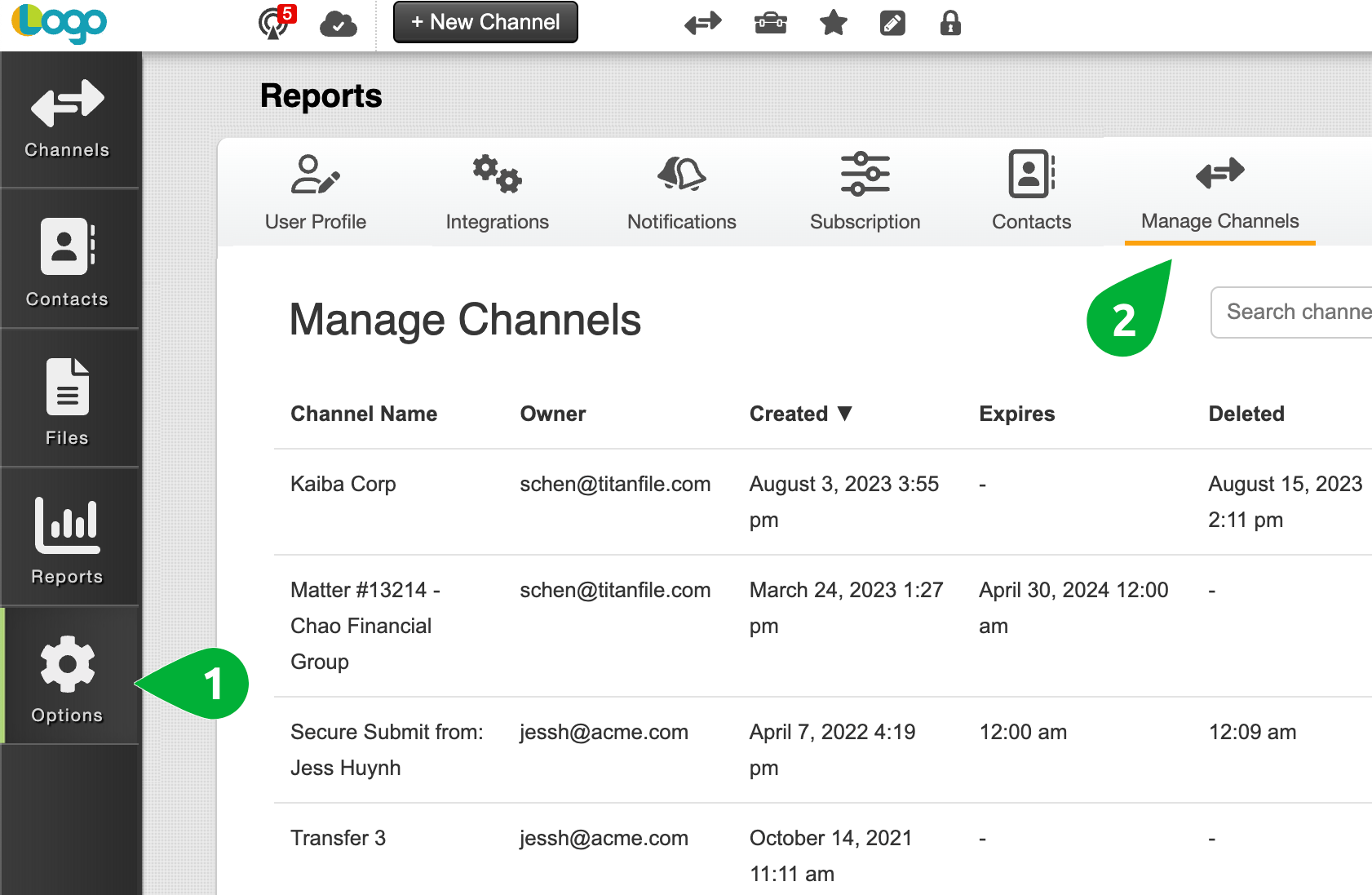Viewport: 1372px width, 895px height.
Task: Click the star favorites icon
Action: pos(833,23)
